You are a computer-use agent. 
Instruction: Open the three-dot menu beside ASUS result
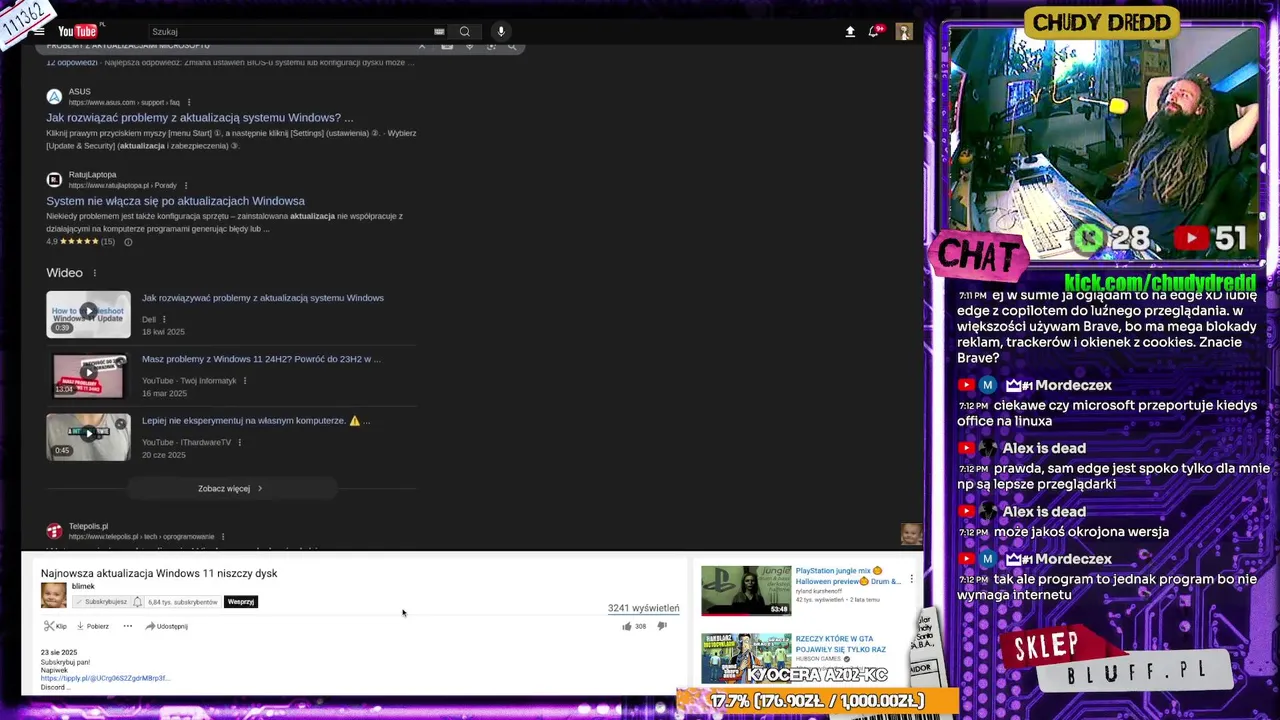(188, 102)
